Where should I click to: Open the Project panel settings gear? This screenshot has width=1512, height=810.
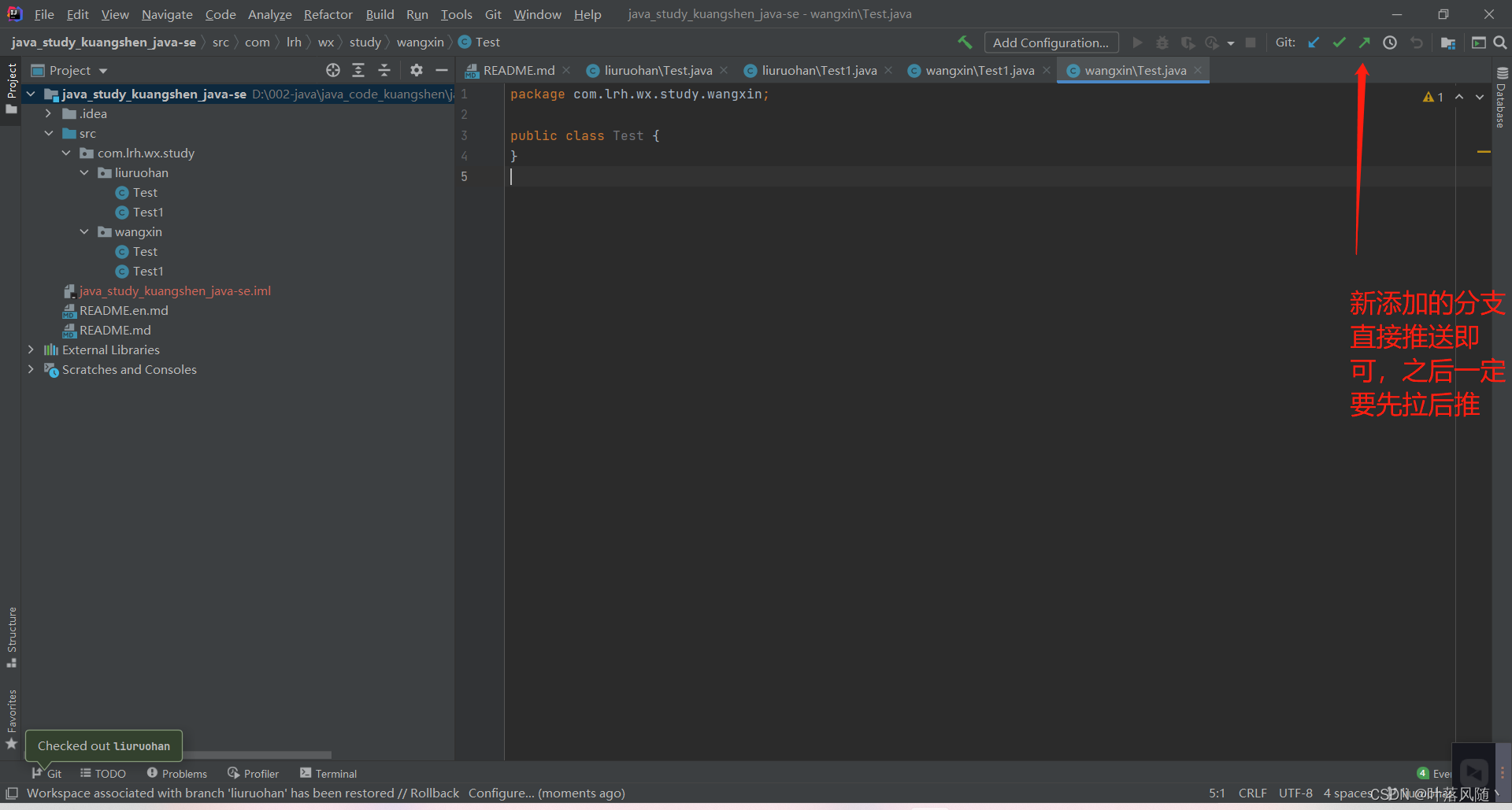(417, 70)
